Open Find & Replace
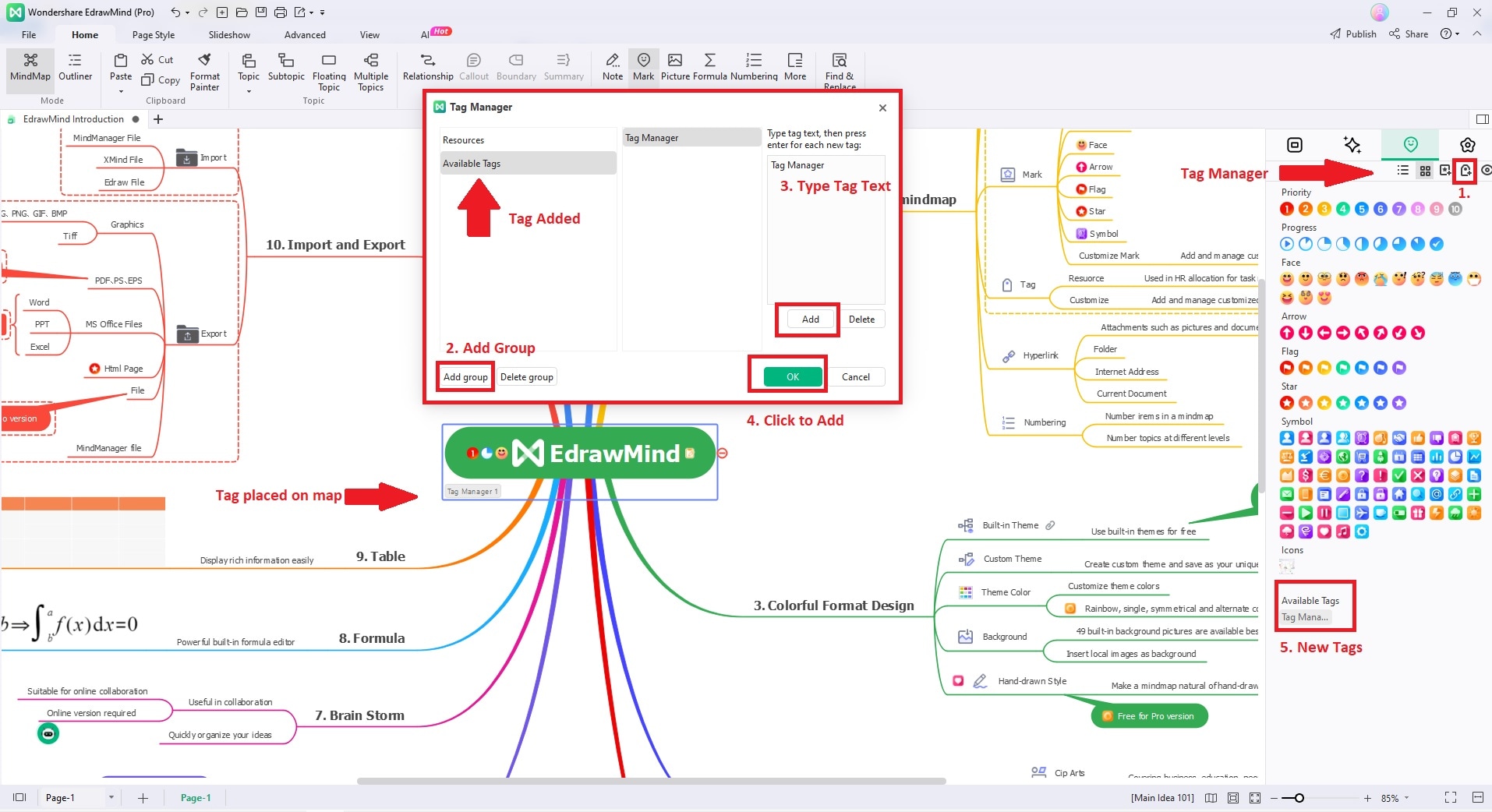This screenshot has width=1492, height=812. click(840, 70)
